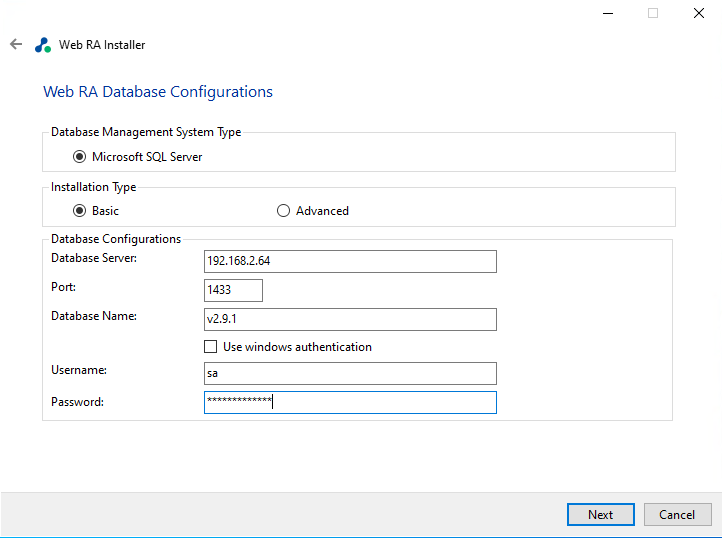Click the Database Management System Type label
Image resolution: width=722 pixels, height=538 pixels.
[x=146, y=132]
